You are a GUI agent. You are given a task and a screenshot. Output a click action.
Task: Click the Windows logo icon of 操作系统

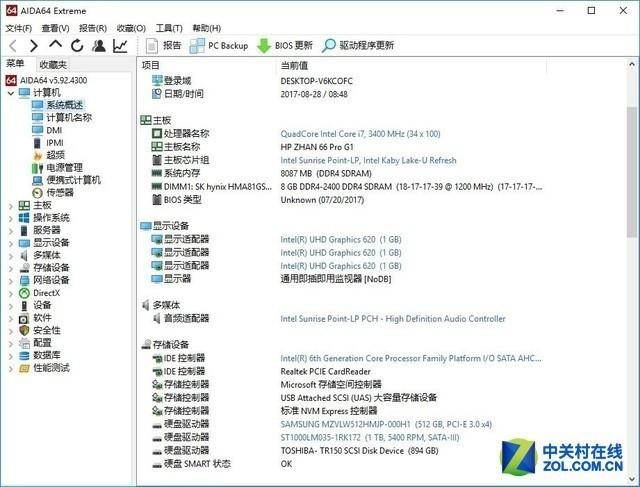[x=24, y=218]
